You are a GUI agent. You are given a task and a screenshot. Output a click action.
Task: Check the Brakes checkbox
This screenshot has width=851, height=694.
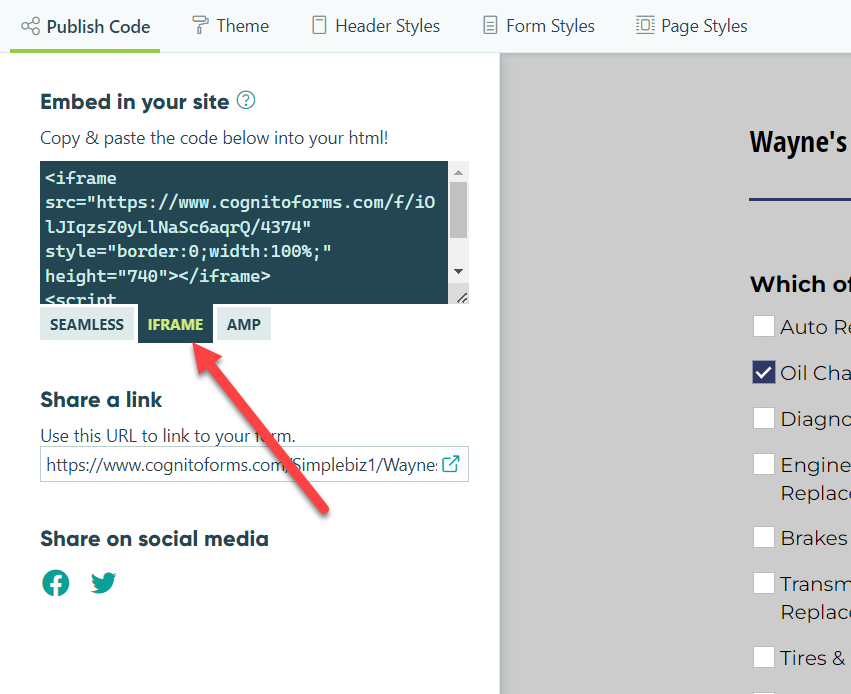(x=764, y=537)
